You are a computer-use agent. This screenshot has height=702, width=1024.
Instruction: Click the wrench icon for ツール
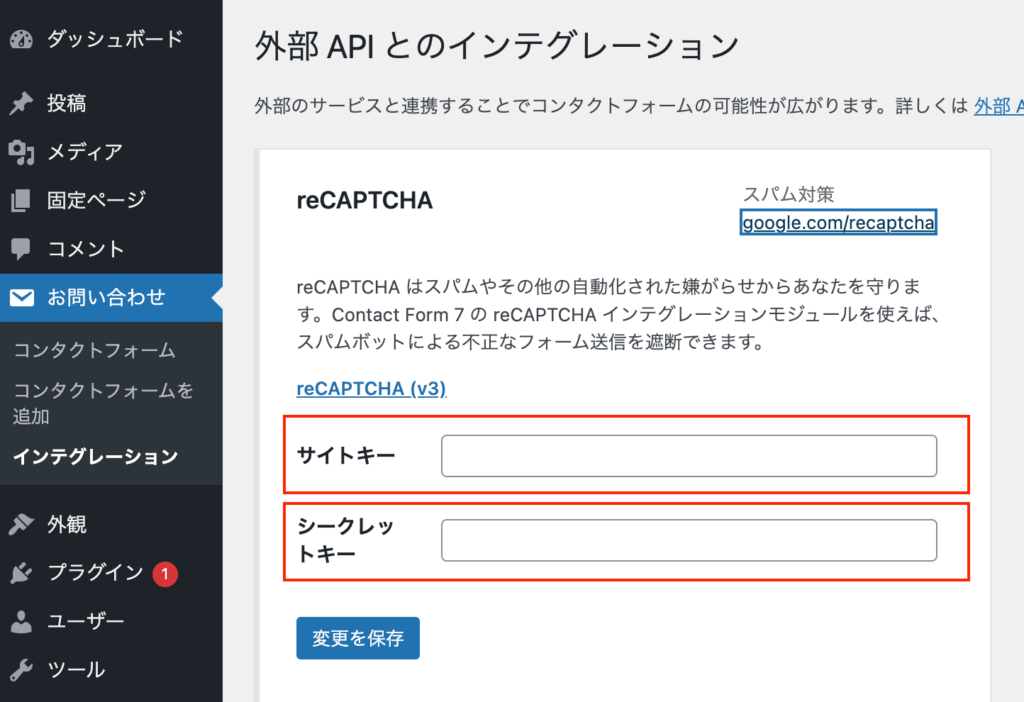[x=21, y=670]
